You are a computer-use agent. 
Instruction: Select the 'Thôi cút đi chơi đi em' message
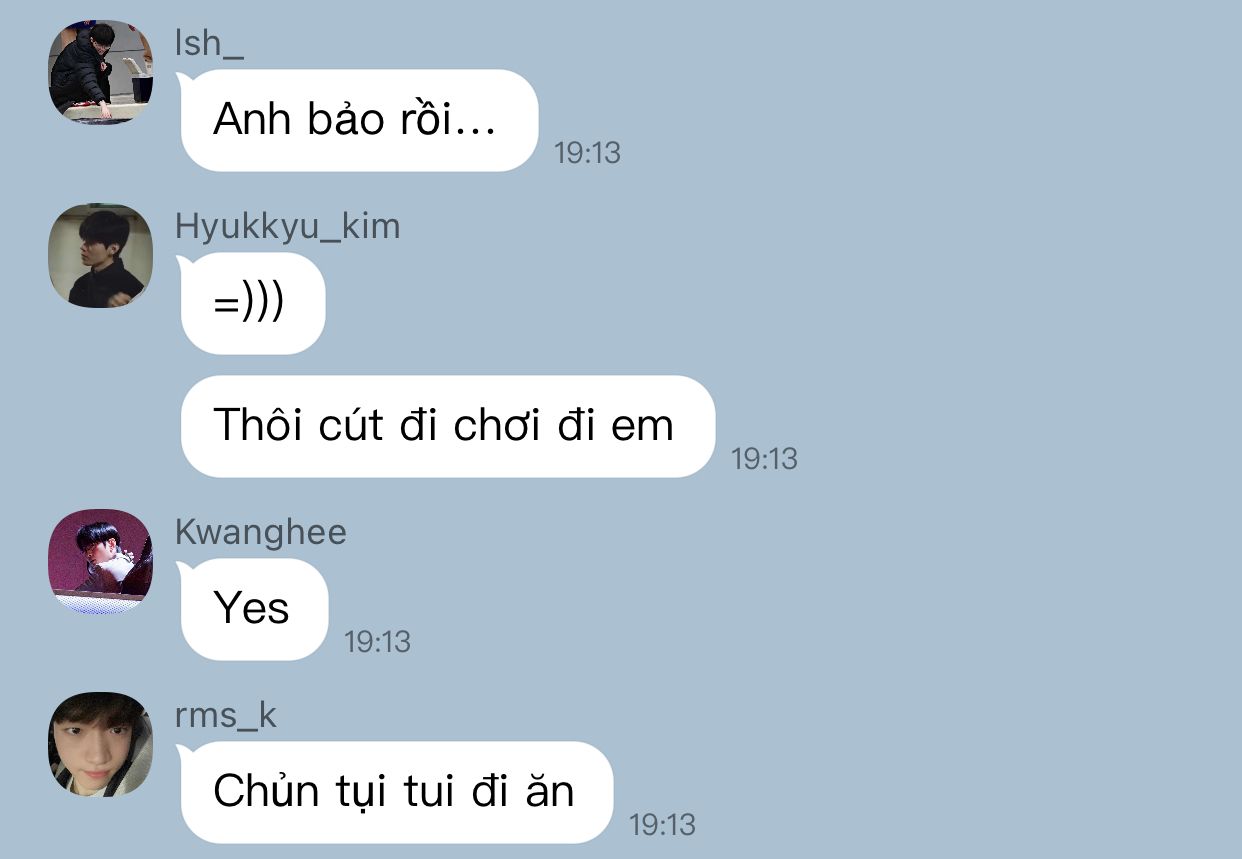446,426
